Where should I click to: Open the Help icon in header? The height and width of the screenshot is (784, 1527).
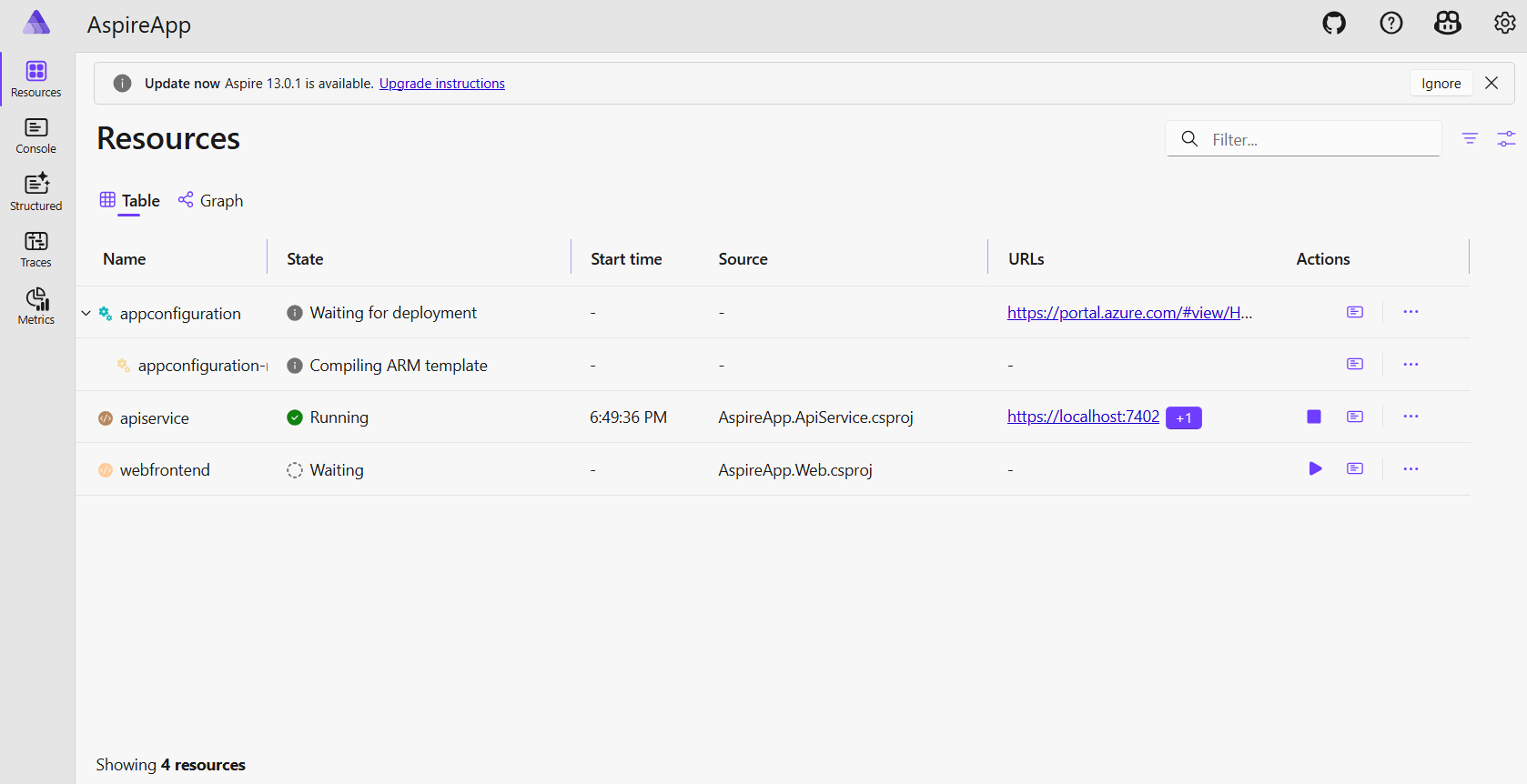point(1390,24)
